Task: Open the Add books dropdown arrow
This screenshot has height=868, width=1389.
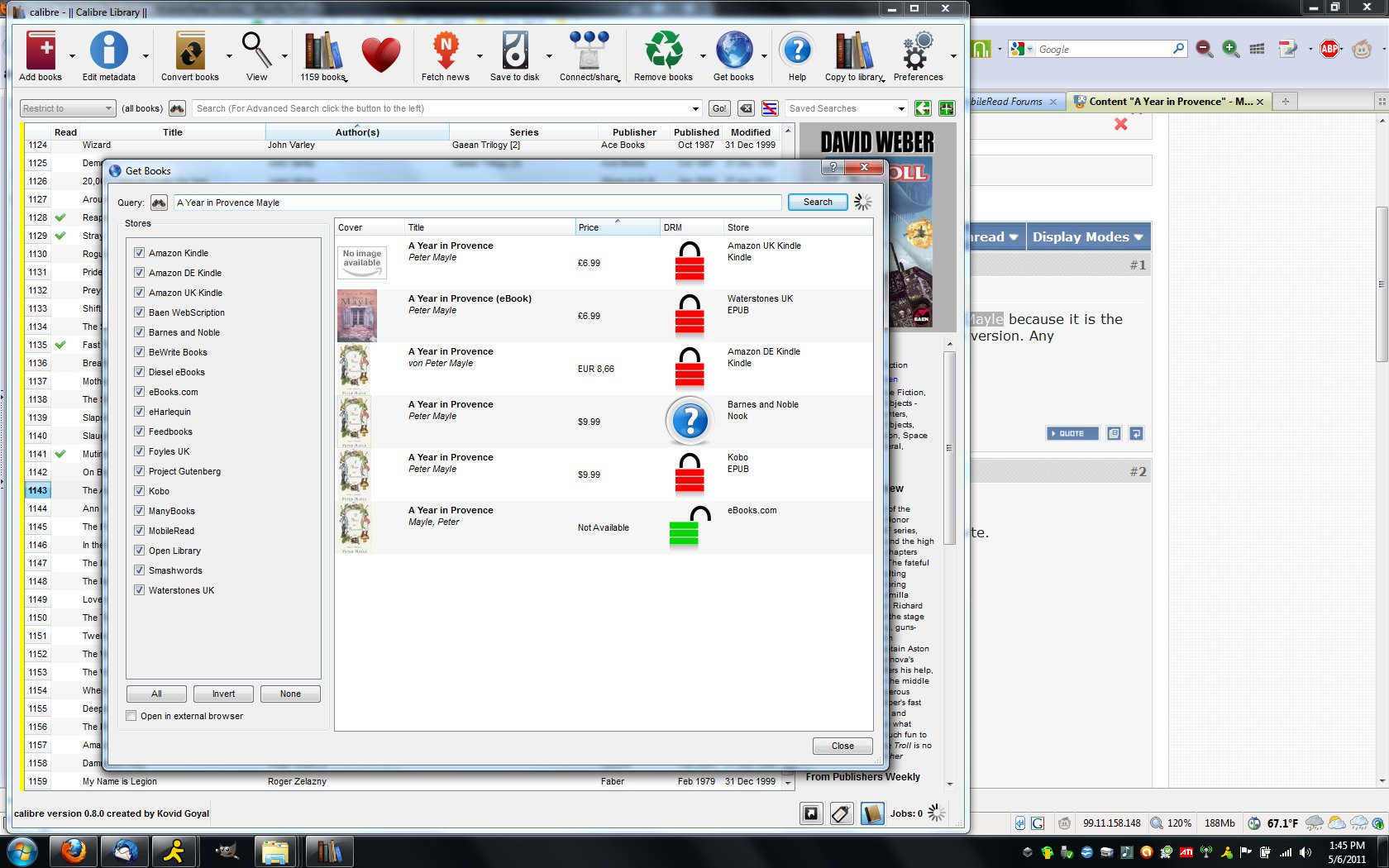Action: point(72,56)
